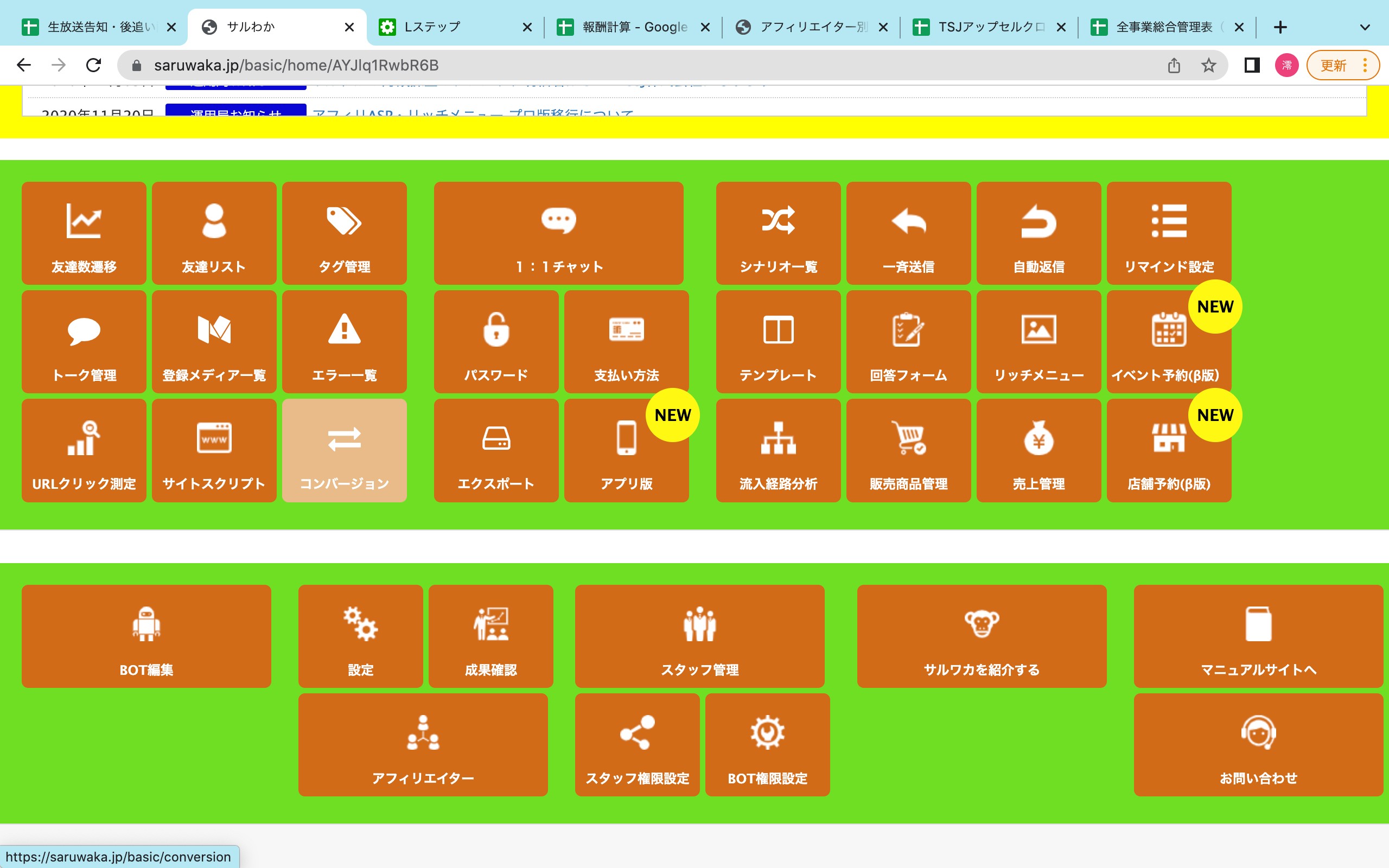Open the 1:1チャット chat tile
This screenshot has height=868, width=1389.
pyautogui.click(x=558, y=233)
